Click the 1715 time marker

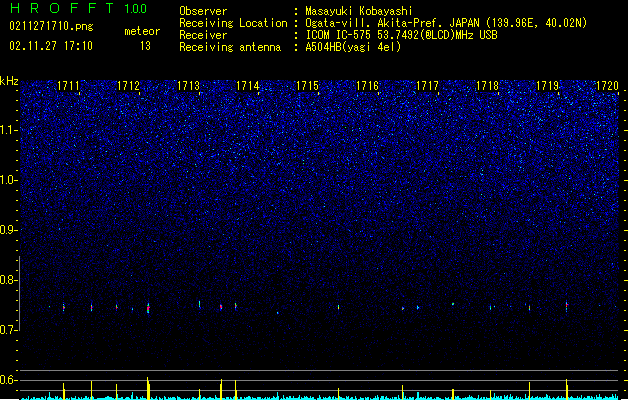click(308, 86)
